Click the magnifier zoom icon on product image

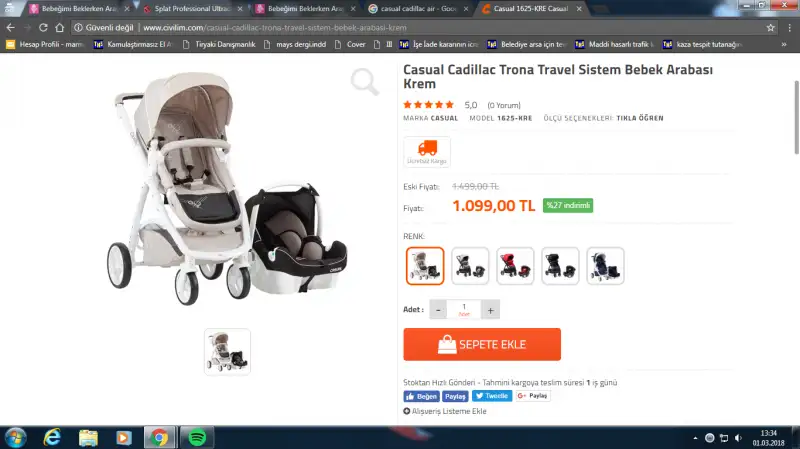click(x=364, y=82)
